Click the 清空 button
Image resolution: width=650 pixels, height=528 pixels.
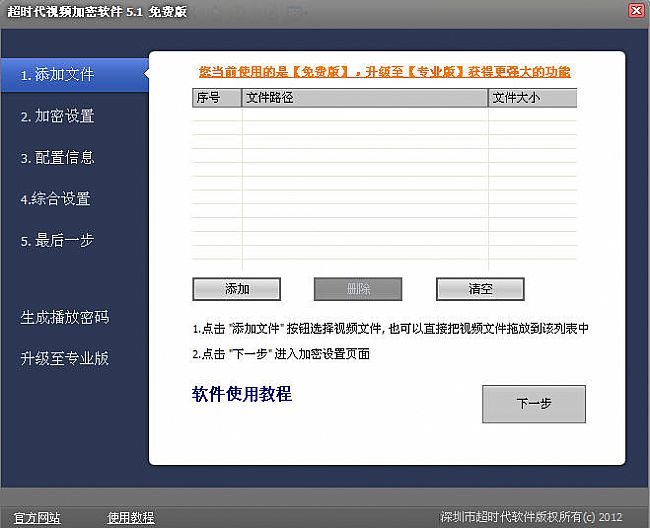point(480,289)
